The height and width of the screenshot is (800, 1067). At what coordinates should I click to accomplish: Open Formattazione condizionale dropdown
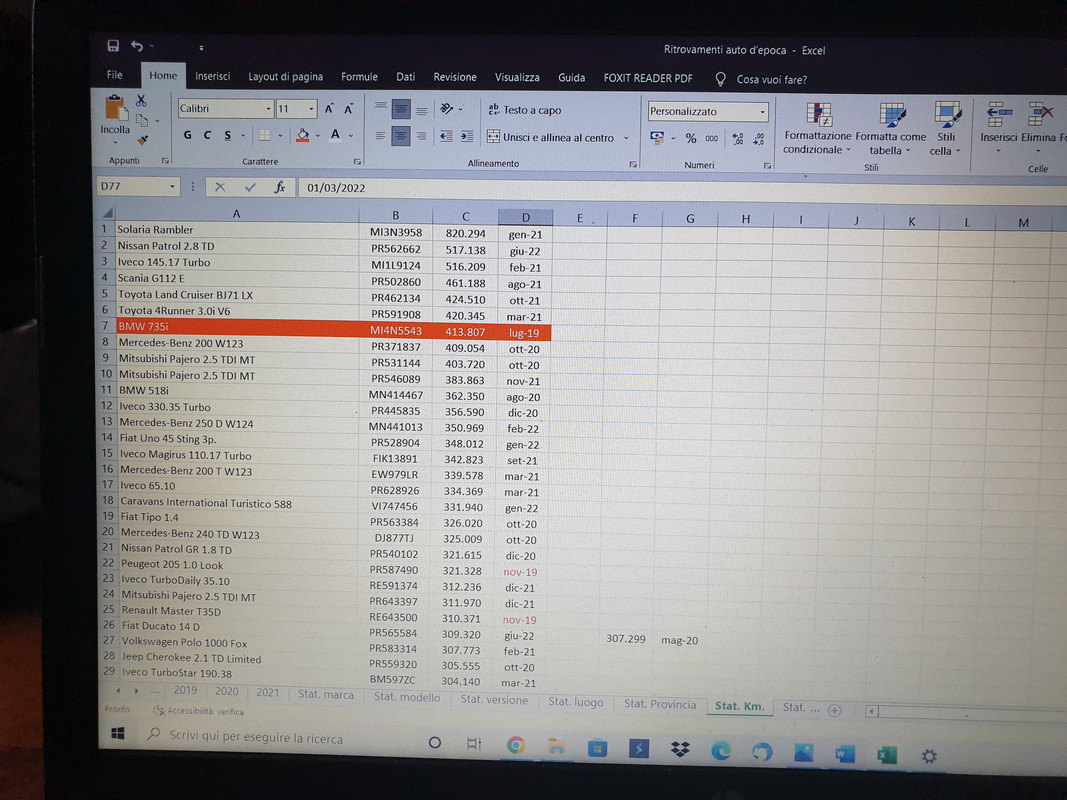tap(817, 129)
